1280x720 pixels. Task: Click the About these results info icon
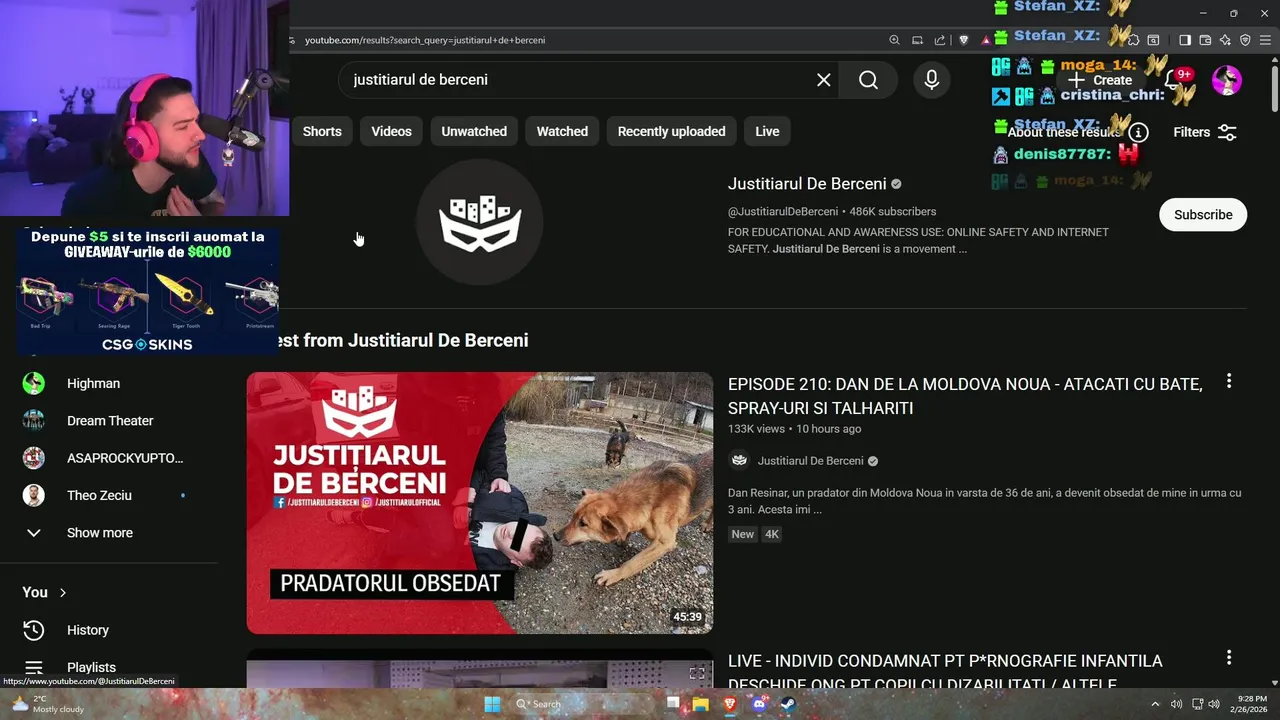pyautogui.click(x=1138, y=132)
